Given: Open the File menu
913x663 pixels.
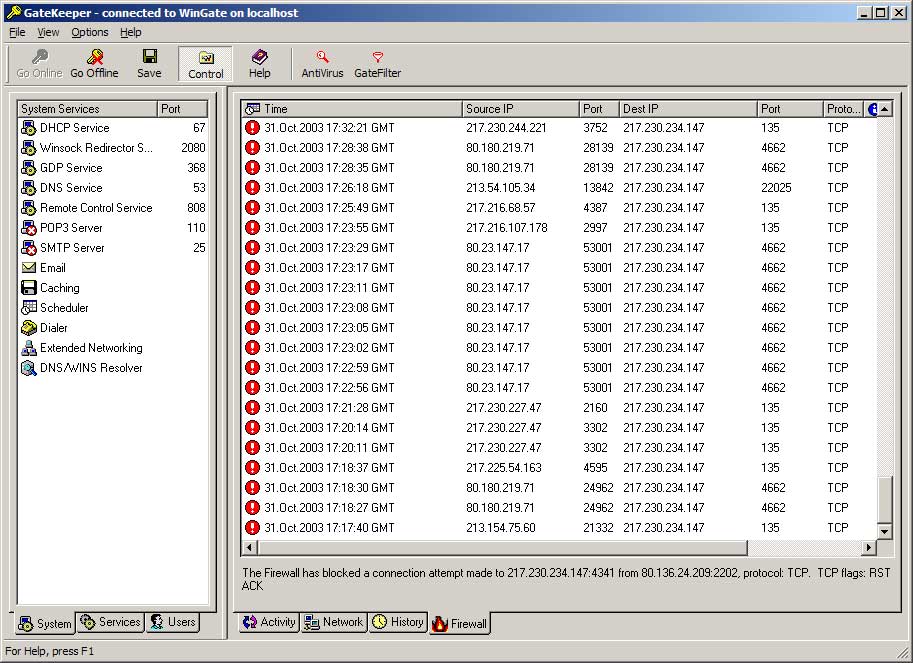Looking at the screenshot, I should 17,32.
